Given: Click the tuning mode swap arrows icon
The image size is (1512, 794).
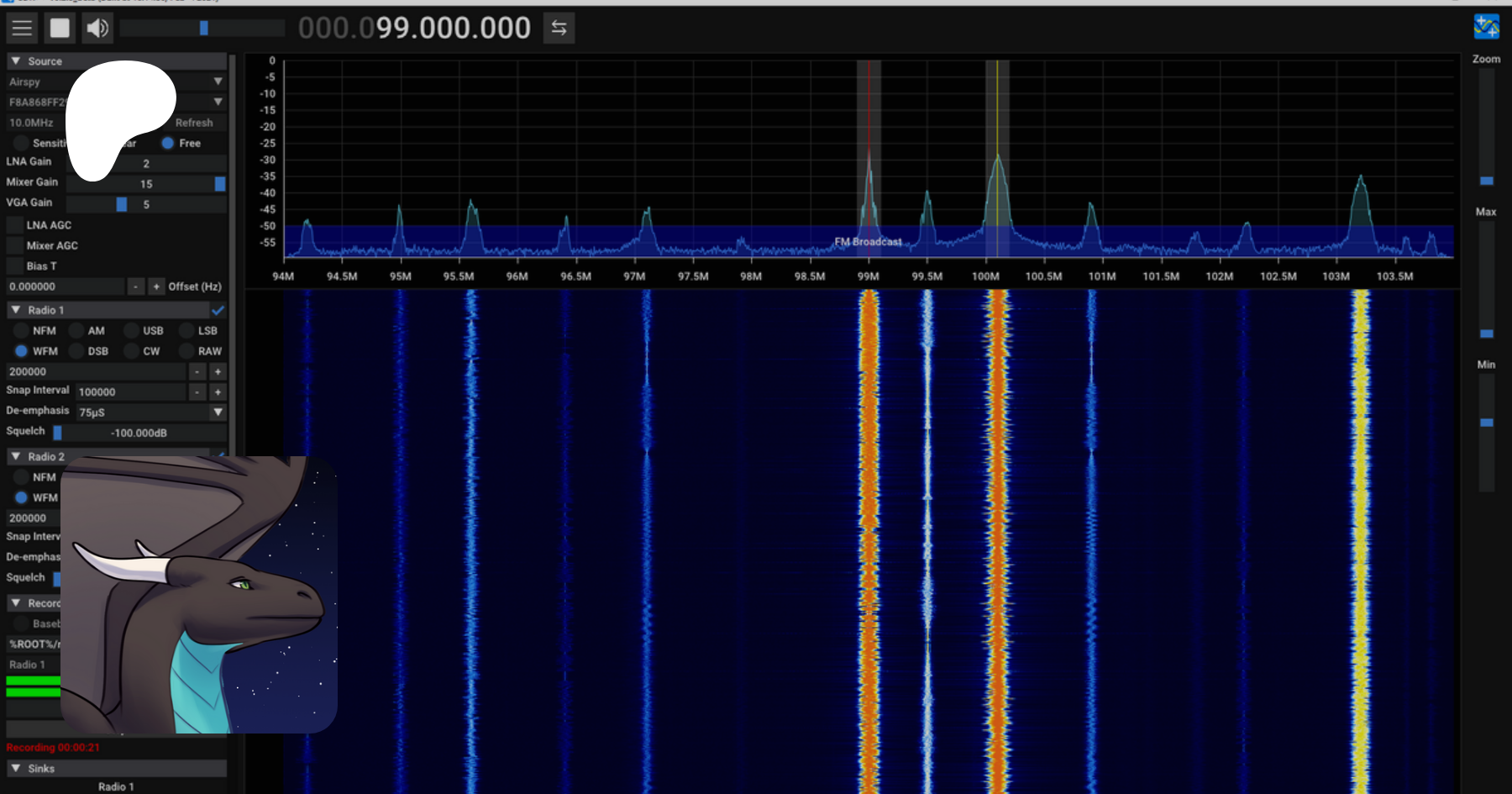Looking at the screenshot, I should [x=559, y=28].
